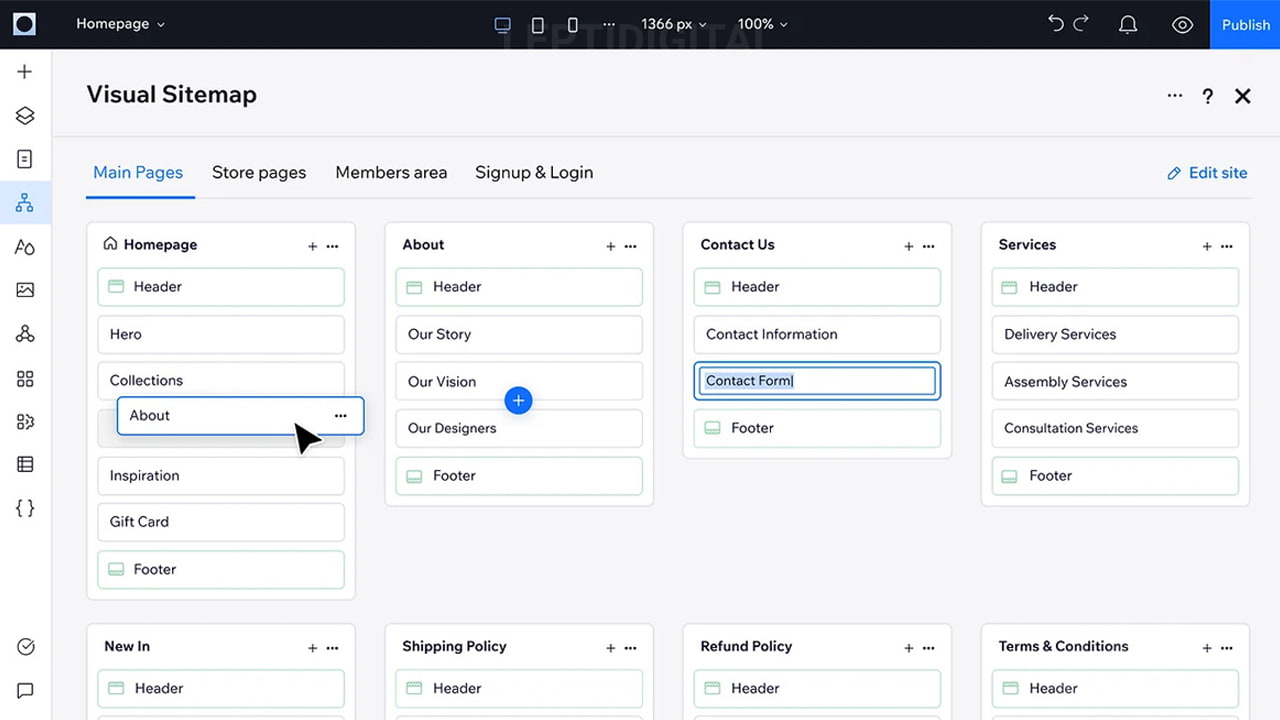Select the Contact Information section
This screenshot has height=720, width=1280.
pos(817,334)
